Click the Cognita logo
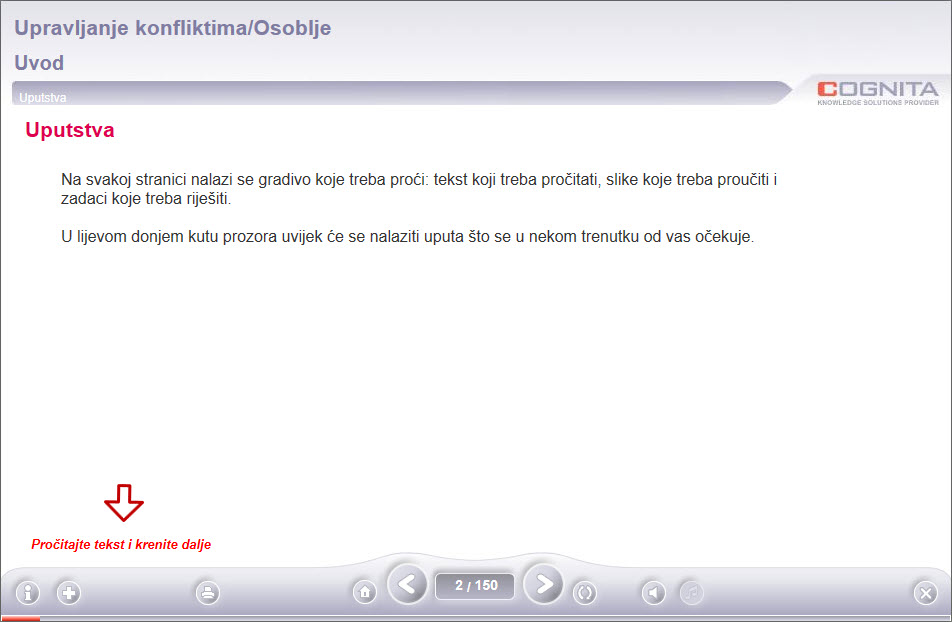 point(877,92)
